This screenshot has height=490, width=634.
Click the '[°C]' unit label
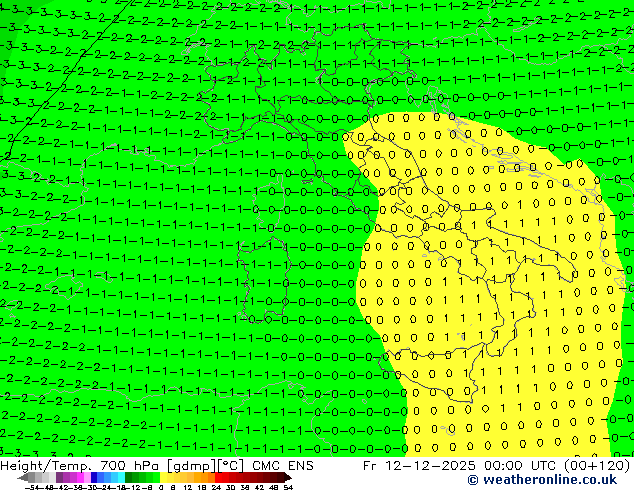coord(230,466)
